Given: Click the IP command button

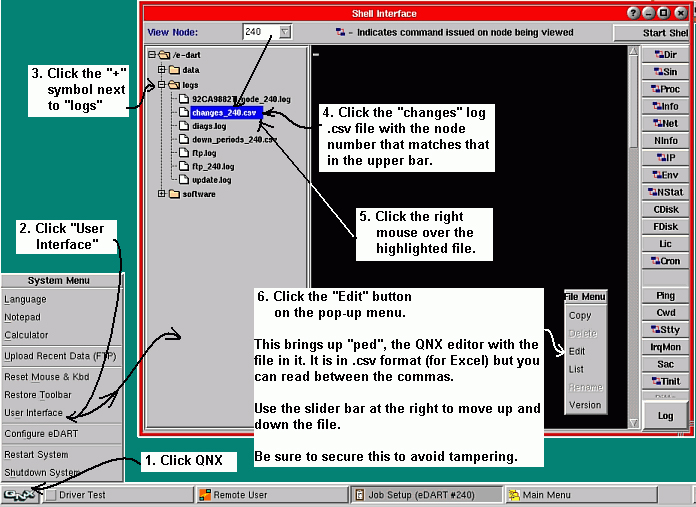Looking at the screenshot, I should point(665,158).
